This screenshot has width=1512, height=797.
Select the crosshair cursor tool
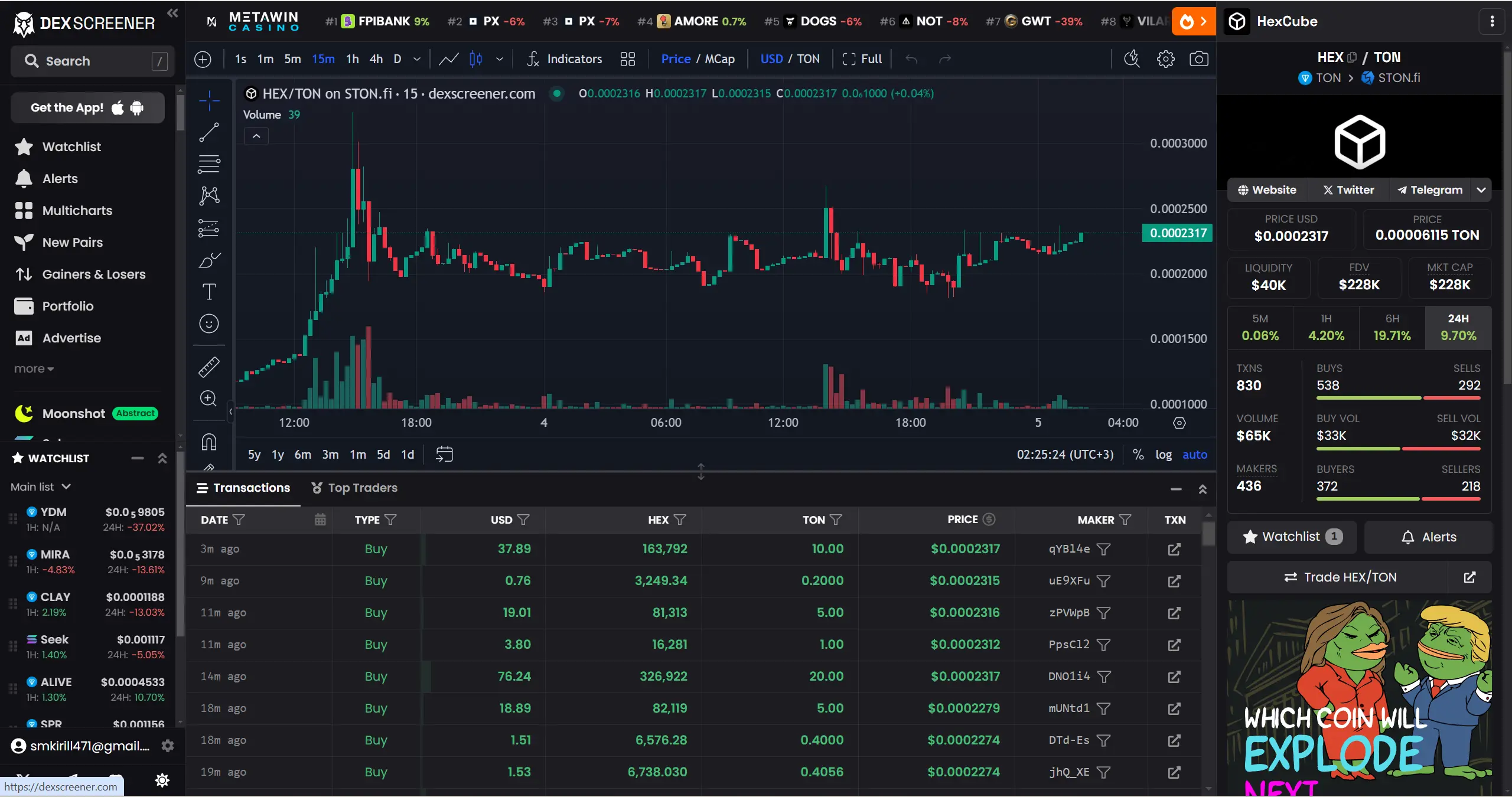(209, 100)
